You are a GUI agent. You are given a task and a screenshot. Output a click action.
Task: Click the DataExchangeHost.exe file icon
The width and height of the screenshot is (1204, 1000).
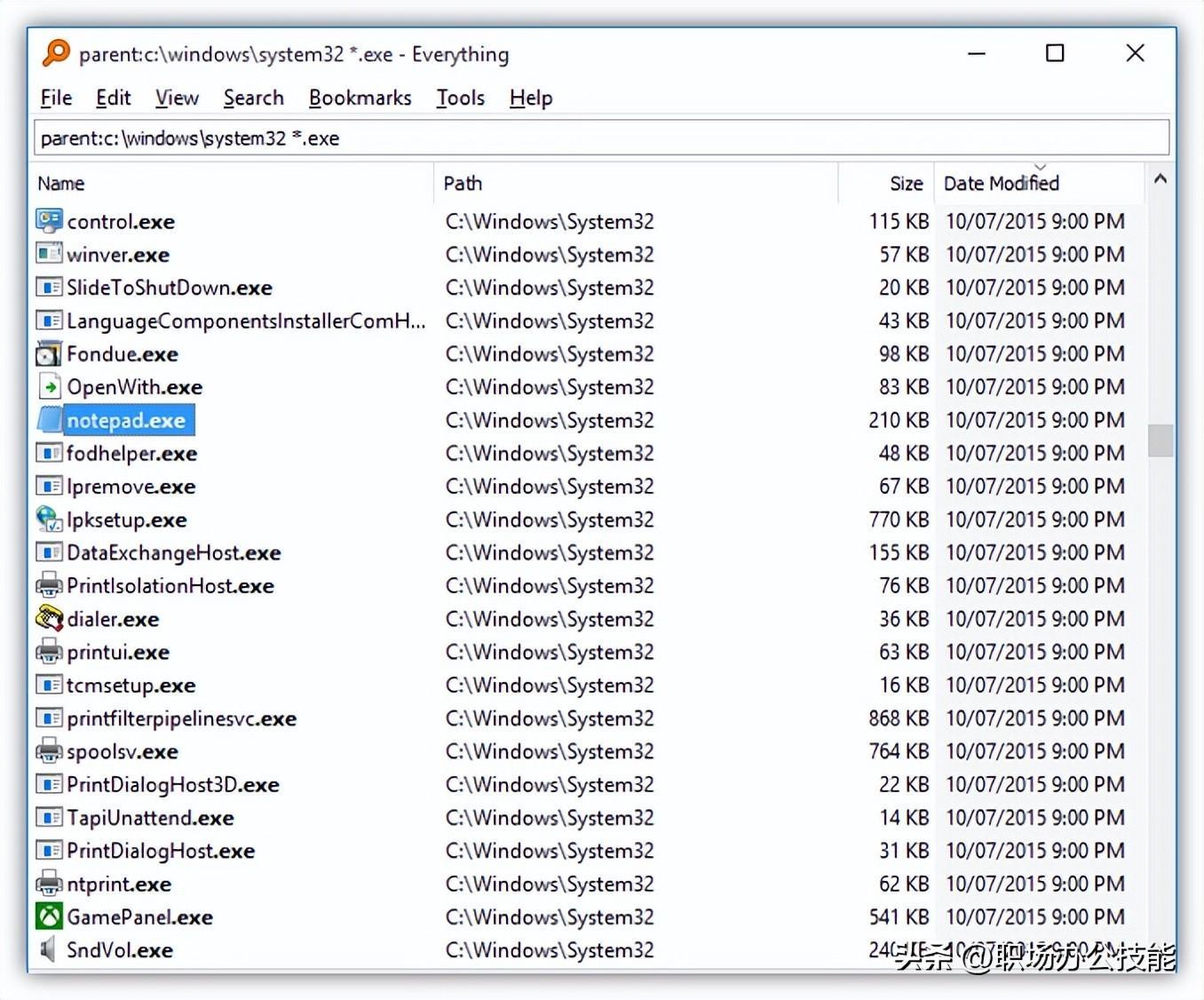[x=49, y=552]
